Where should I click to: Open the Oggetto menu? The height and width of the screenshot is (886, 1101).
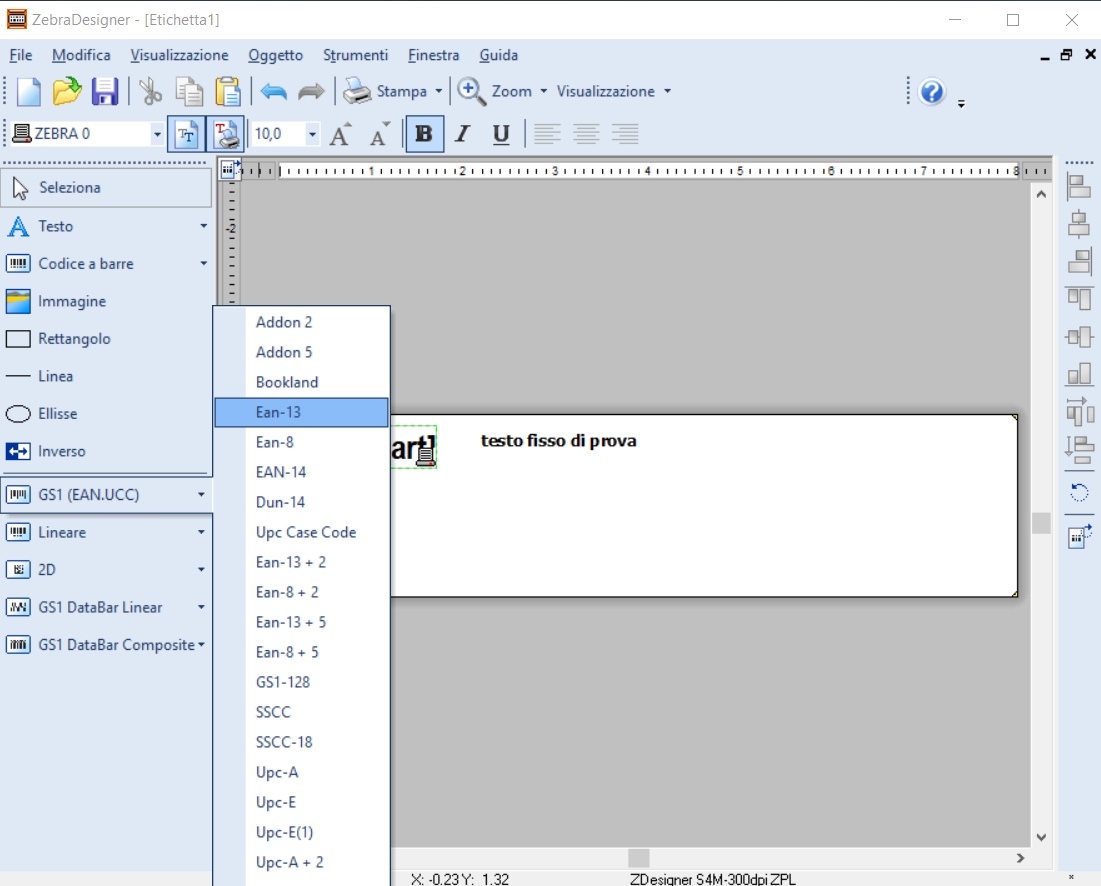[x=275, y=55]
